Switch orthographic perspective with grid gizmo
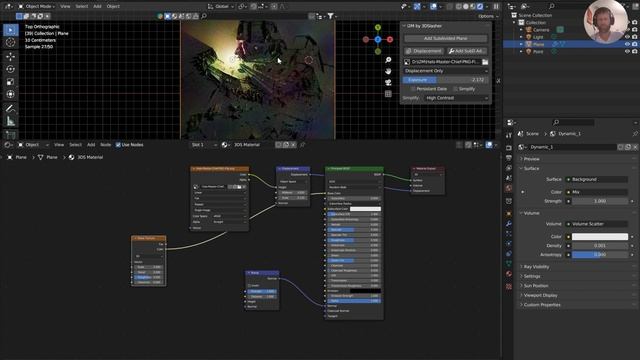The image size is (640, 360). click(388, 94)
